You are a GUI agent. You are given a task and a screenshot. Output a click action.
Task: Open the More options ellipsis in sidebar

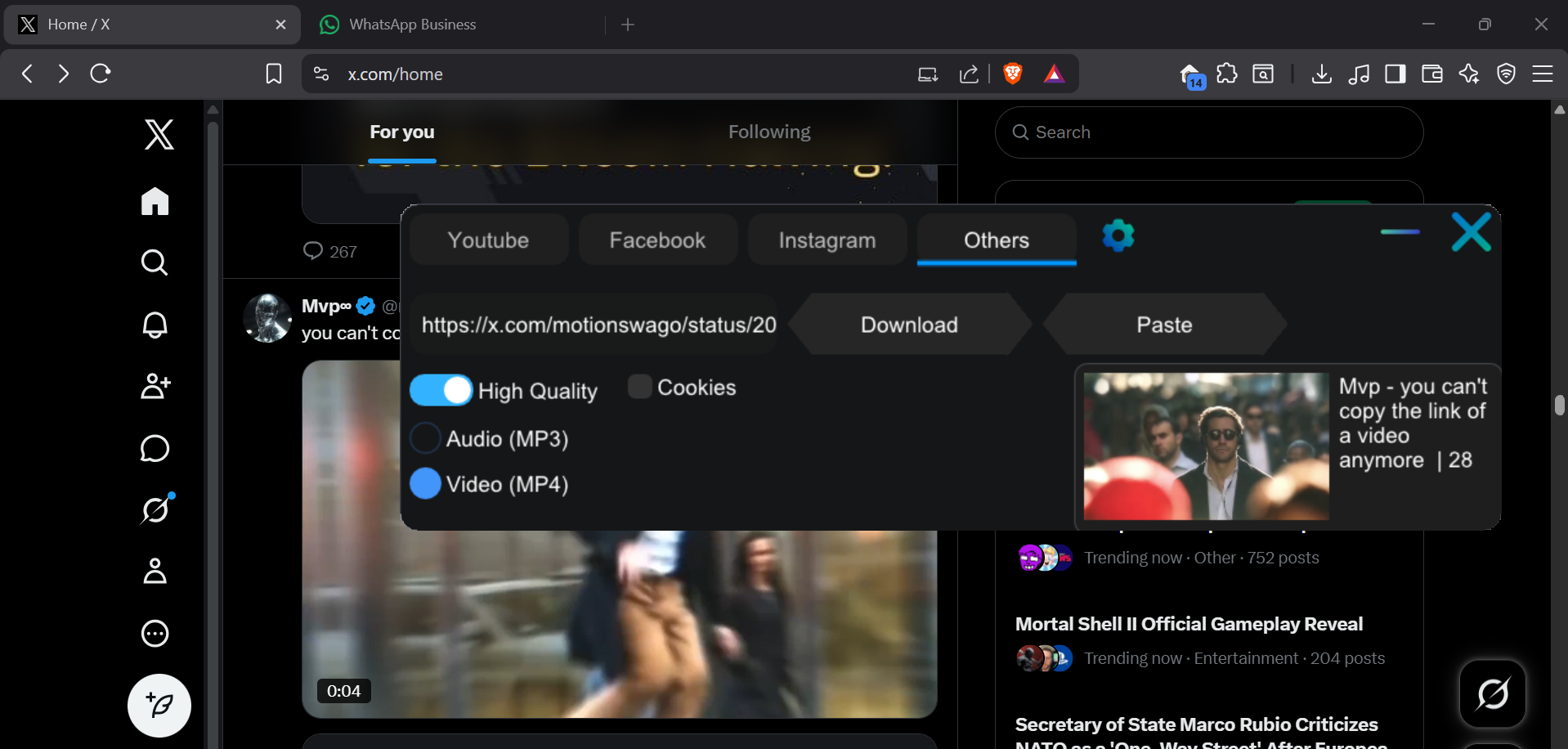[x=155, y=633]
